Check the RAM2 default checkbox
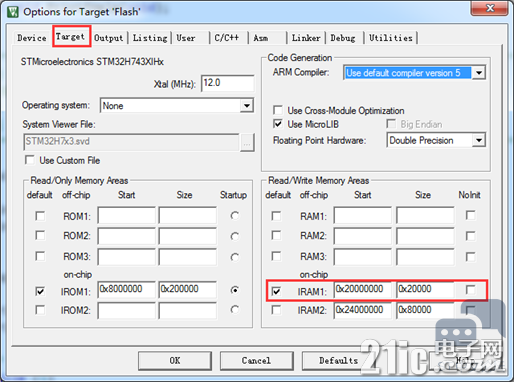514x382 pixels. pos(276,236)
